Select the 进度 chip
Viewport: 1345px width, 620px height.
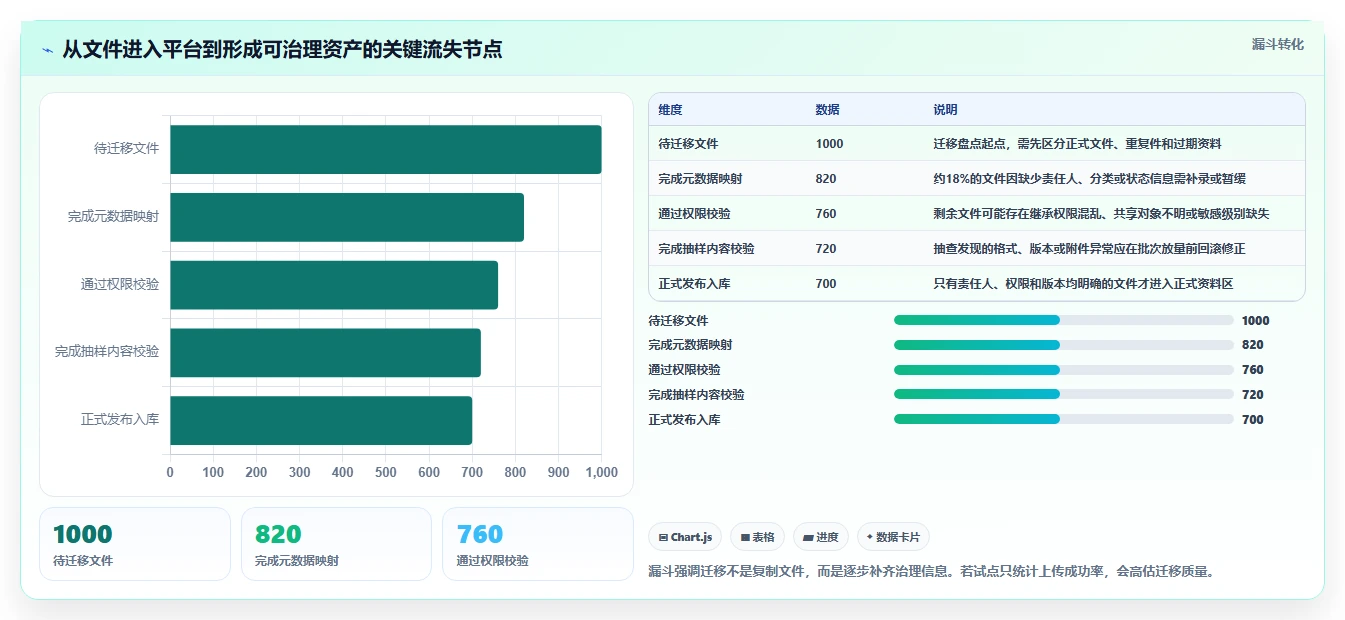(x=821, y=537)
